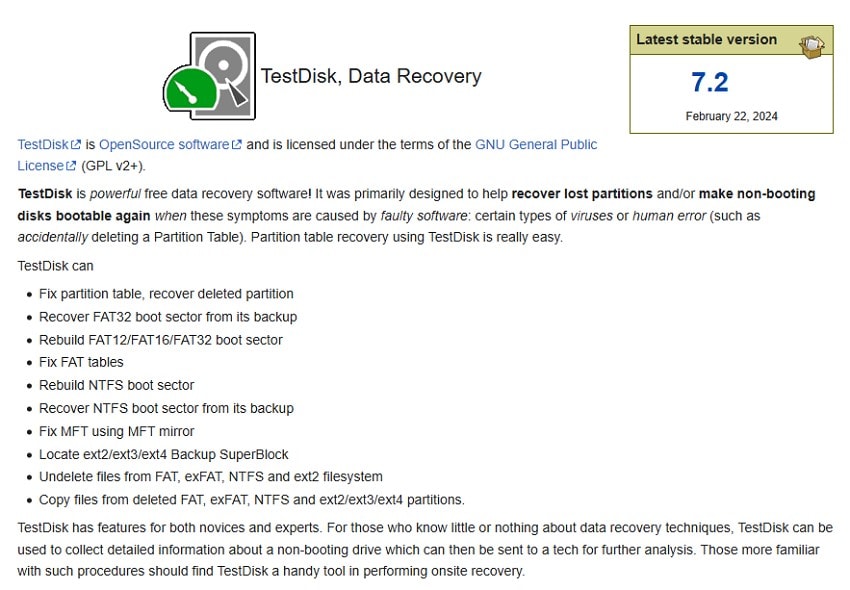850x590 pixels.
Task: Click external link icon after OpenSource software
Action: point(237,145)
